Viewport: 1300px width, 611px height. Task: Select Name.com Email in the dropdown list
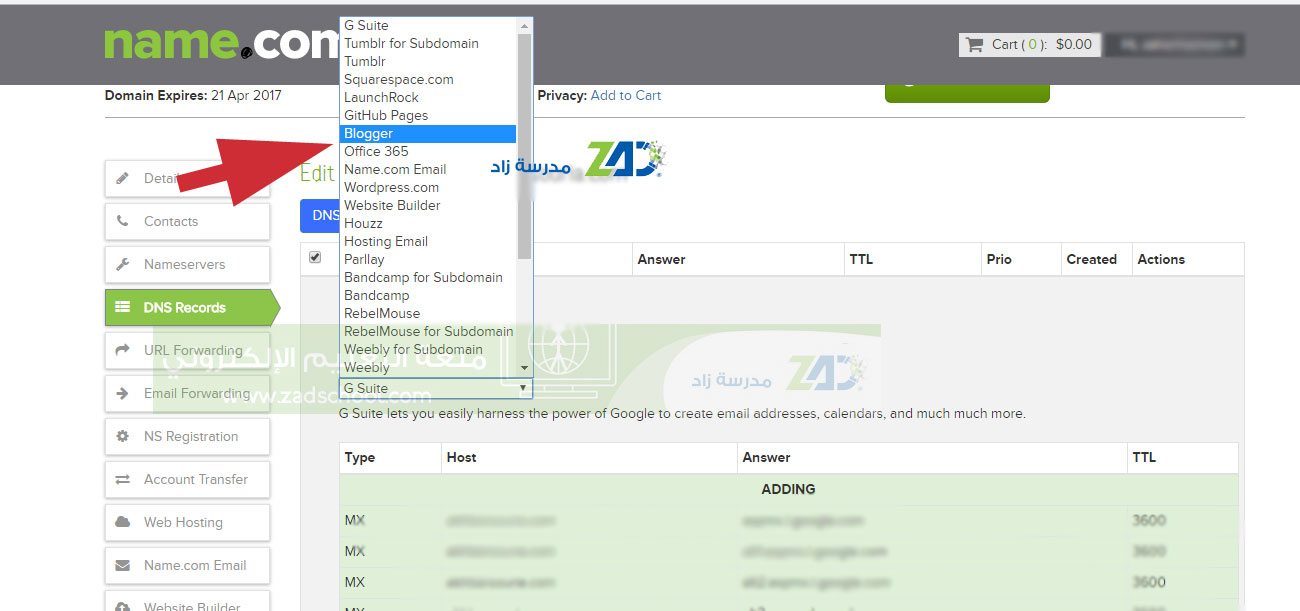coord(428,169)
